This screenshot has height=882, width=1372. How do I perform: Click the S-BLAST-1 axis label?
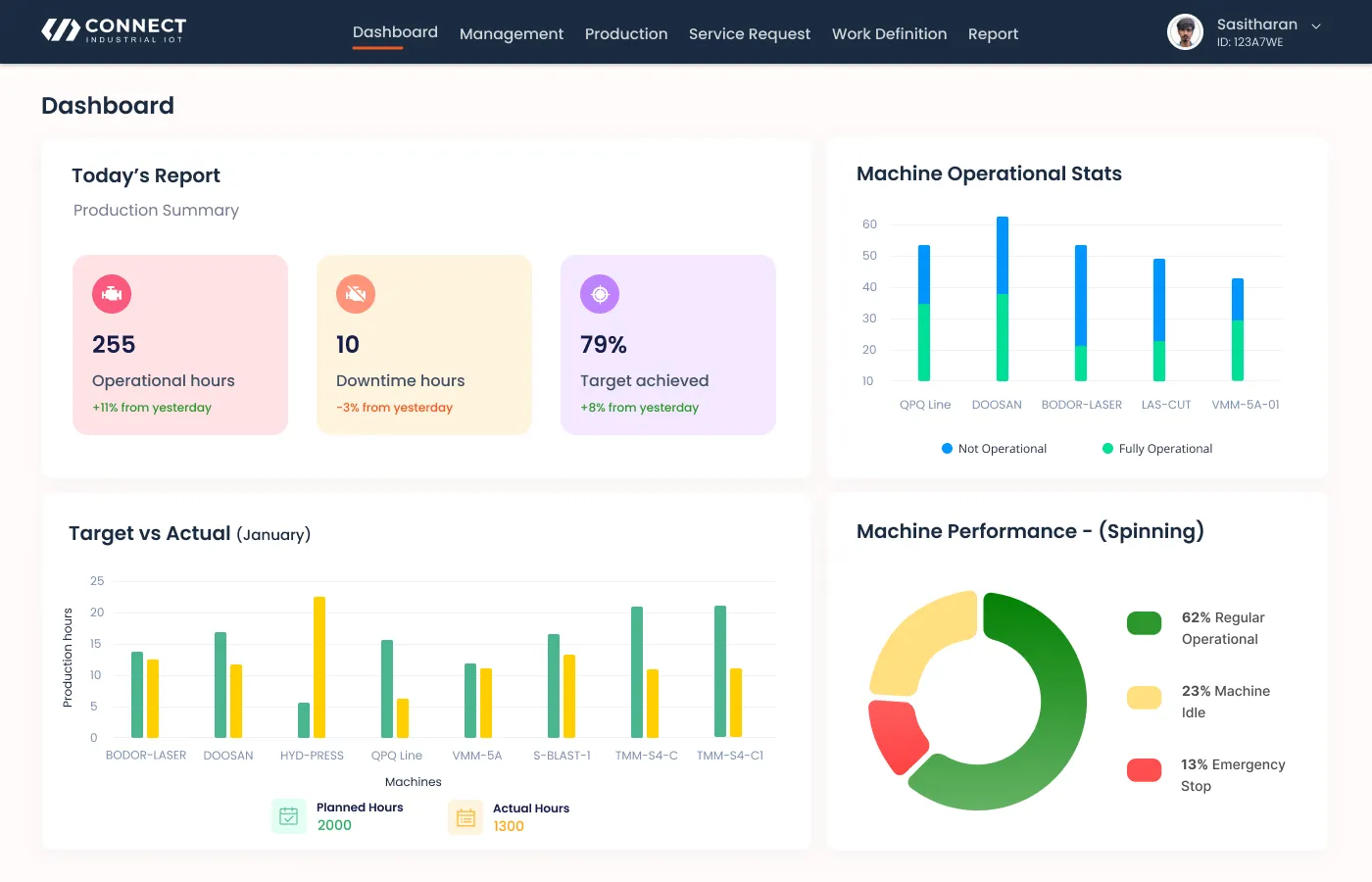(562, 756)
